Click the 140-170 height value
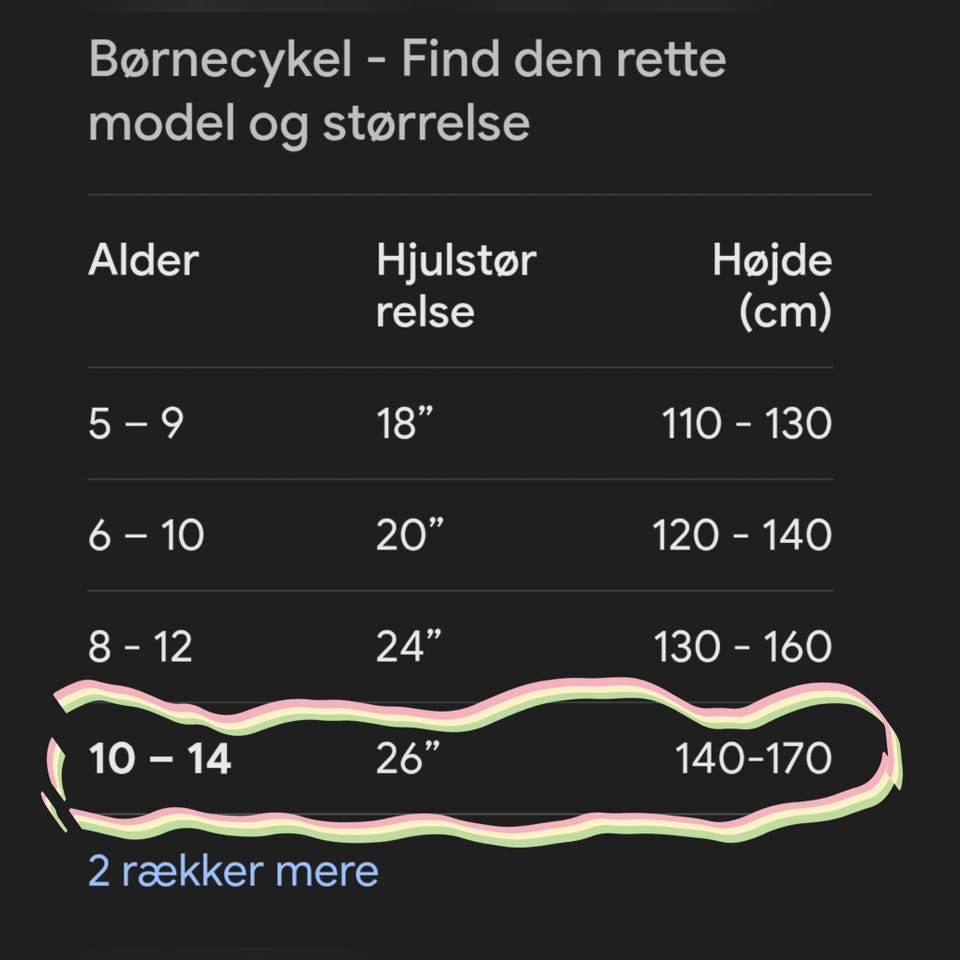This screenshot has height=960, width=960. pyautogui.click(x=753, y=759)
